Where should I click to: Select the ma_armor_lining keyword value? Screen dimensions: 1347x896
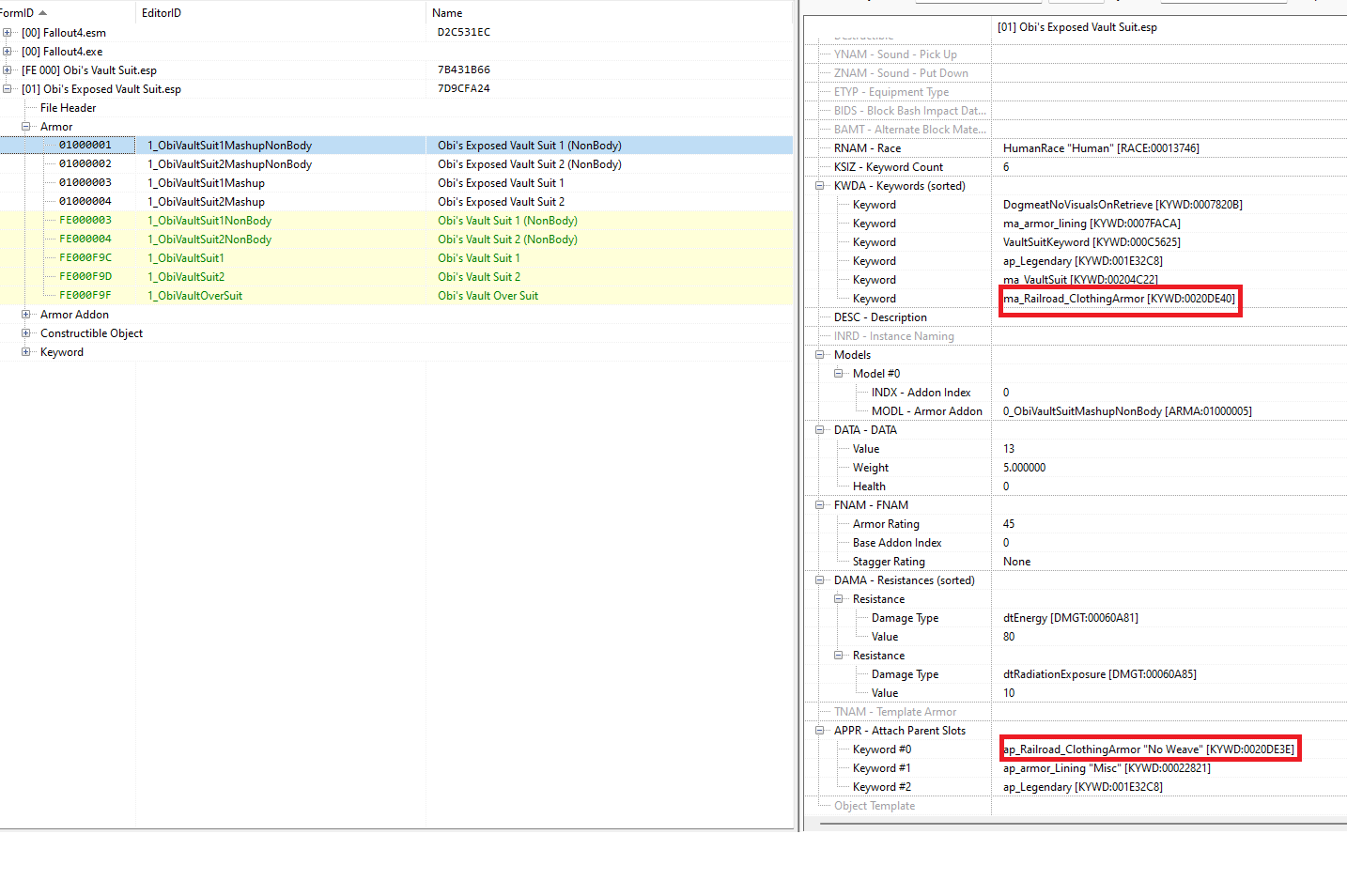(1092, 224)
